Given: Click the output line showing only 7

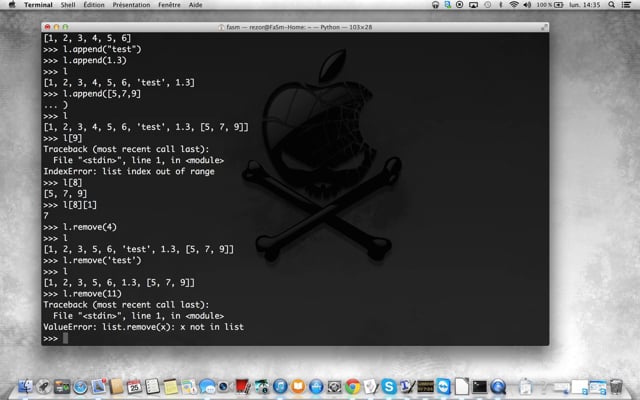Looking at the screenshot, I should (x=46, y=216).
